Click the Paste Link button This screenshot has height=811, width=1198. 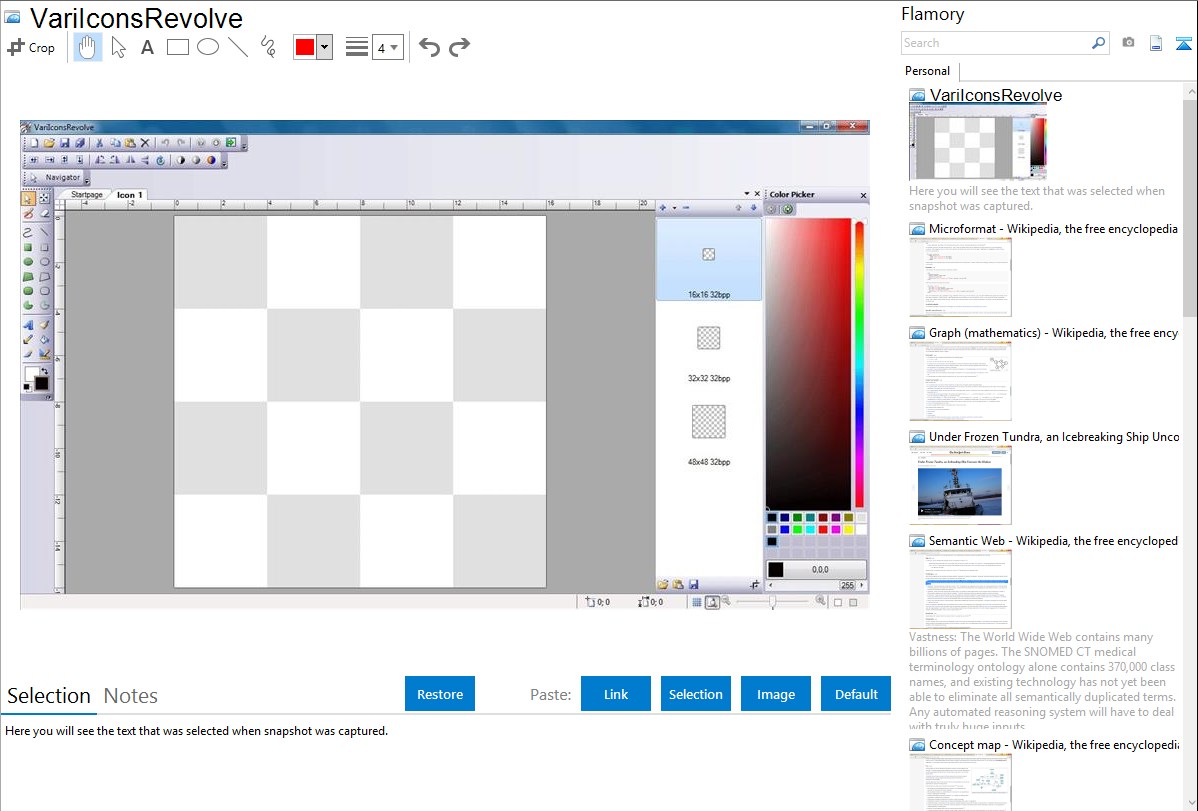[616, 694]
